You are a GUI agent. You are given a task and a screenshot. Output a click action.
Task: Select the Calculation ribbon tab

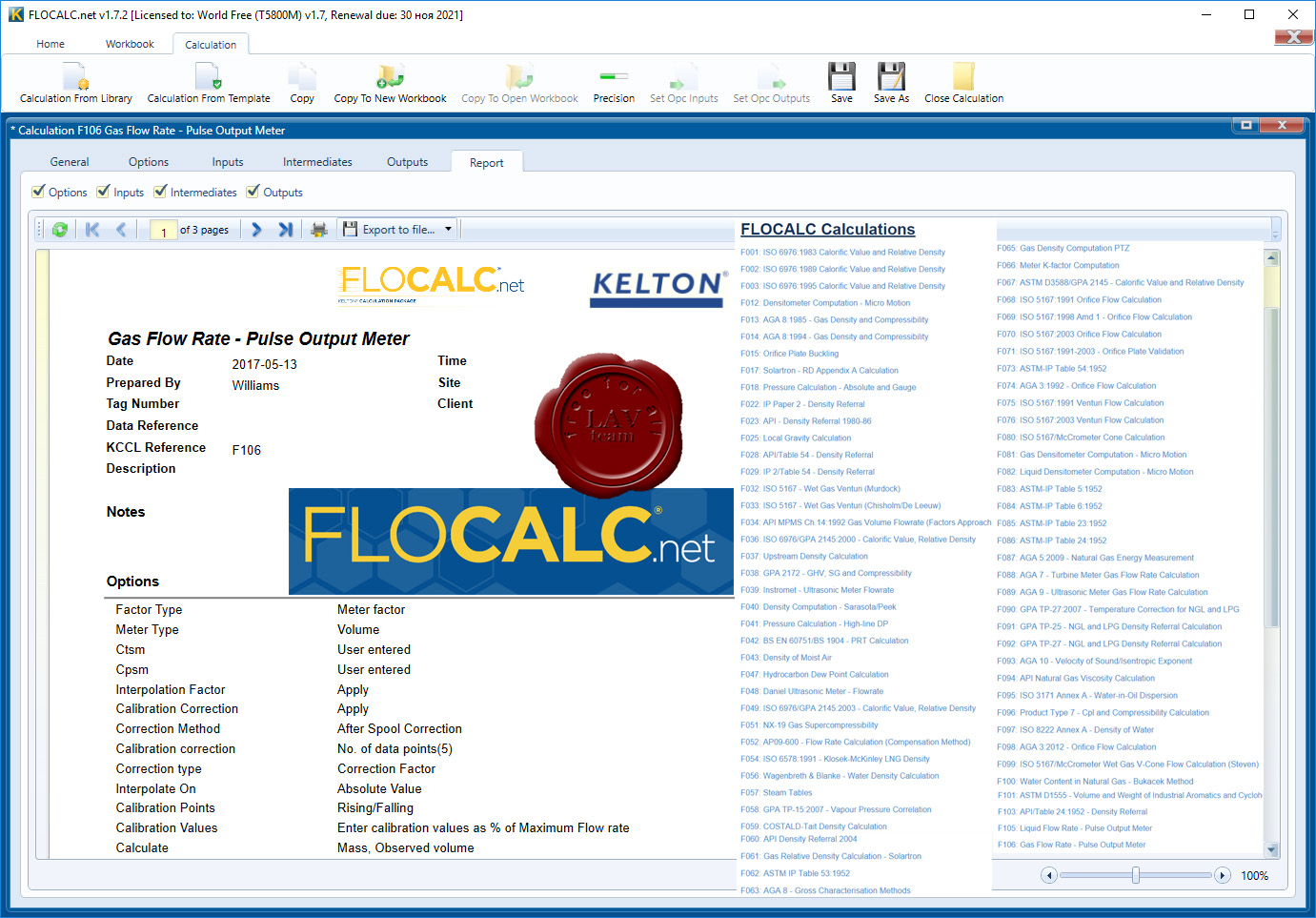(211, 45)
